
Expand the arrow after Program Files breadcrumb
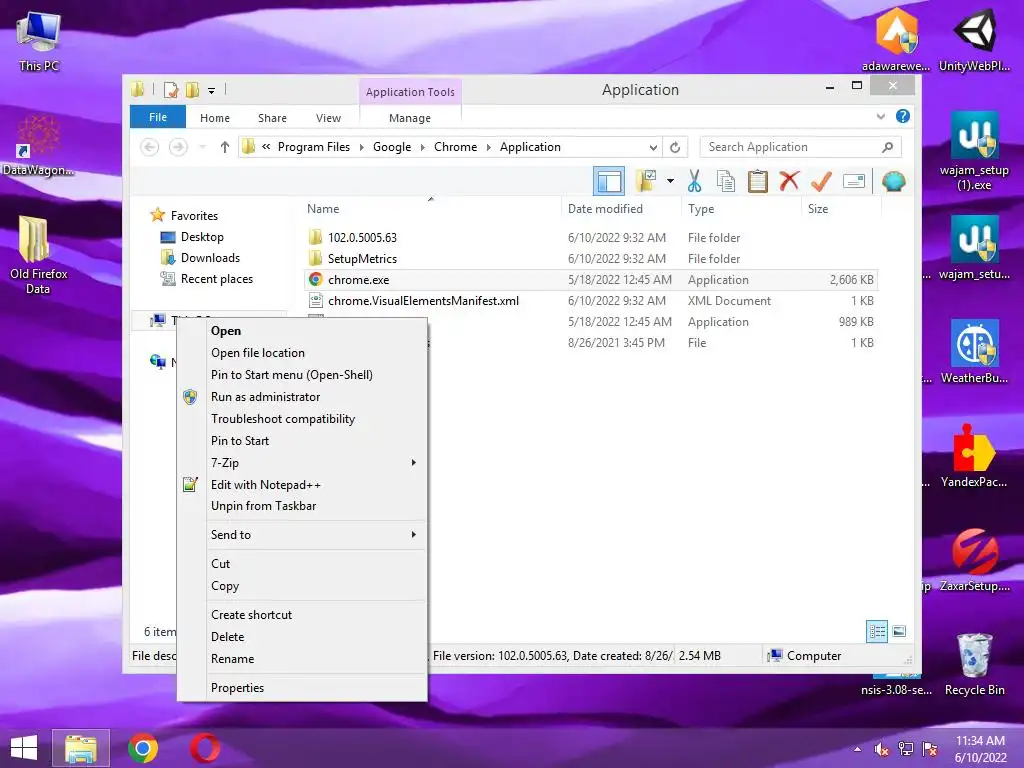click(361, 147)
